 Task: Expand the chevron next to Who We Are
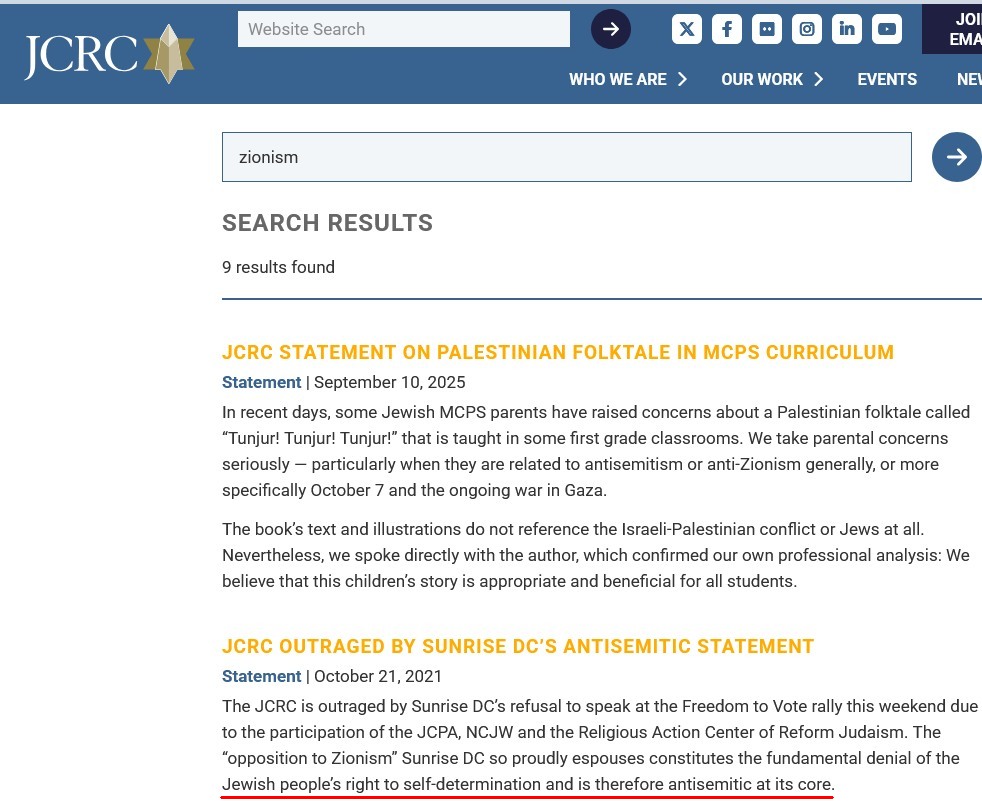click(683, 79)
